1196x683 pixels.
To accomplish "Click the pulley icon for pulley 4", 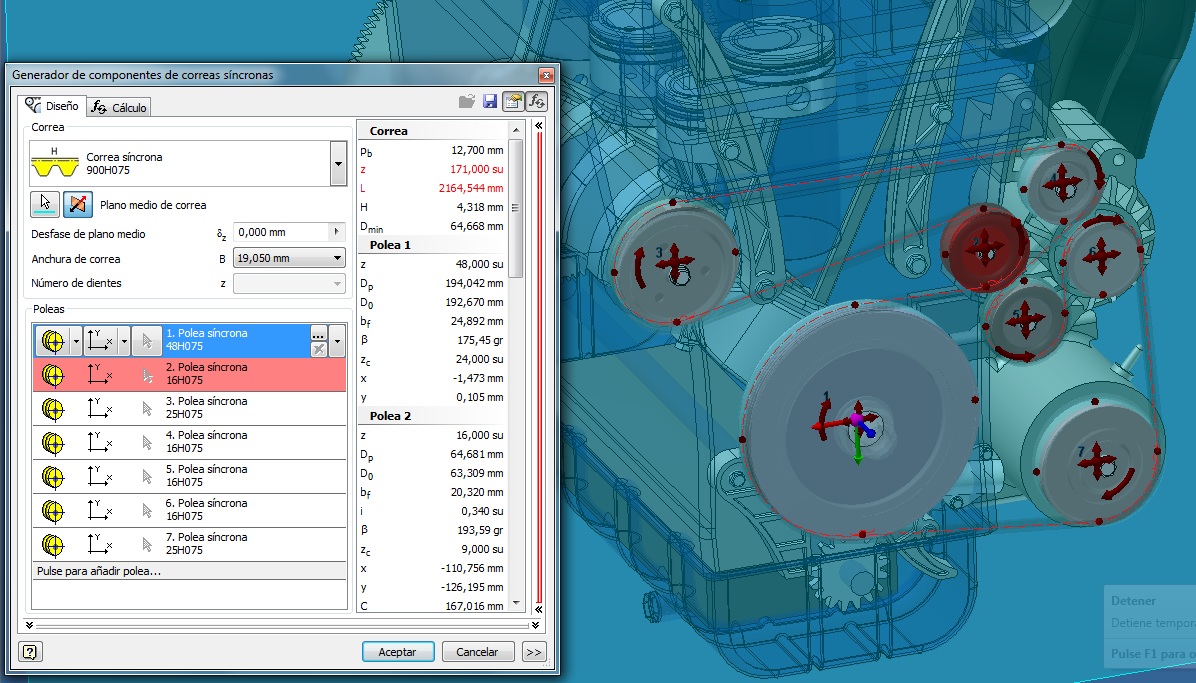I will click(53, 443).
